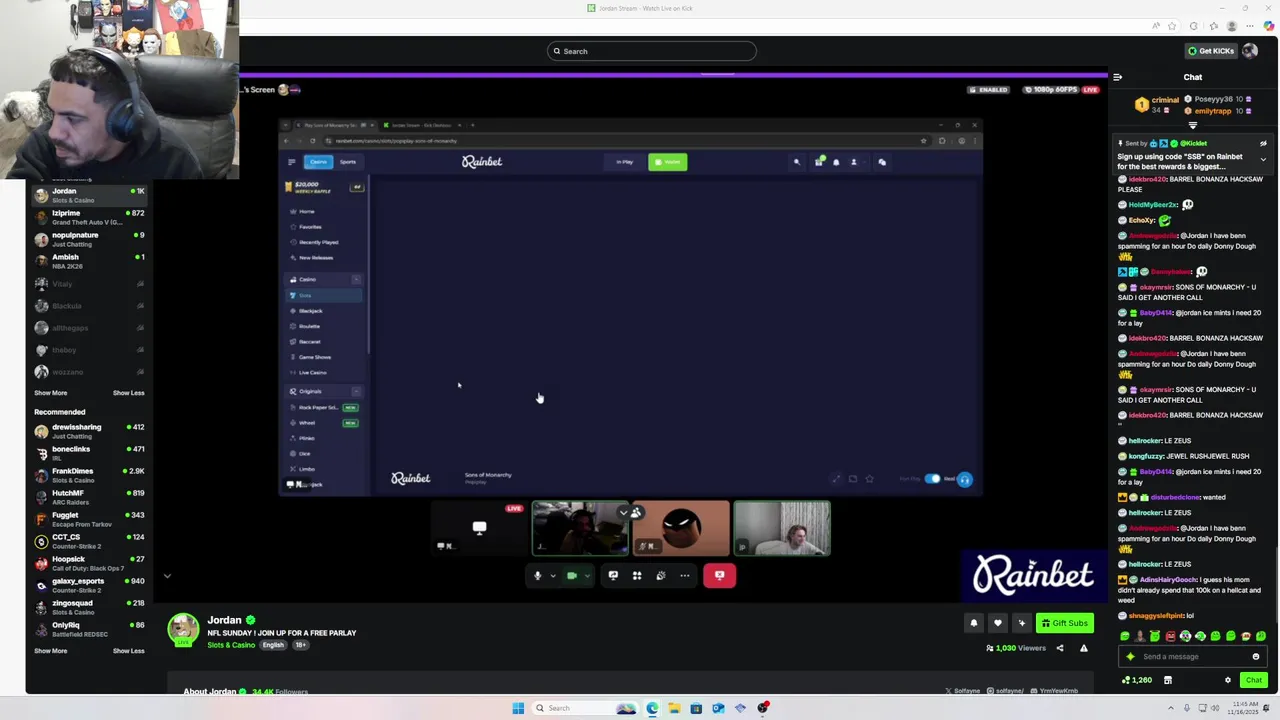Open the Jordan channel in sidebar
This screenshot has width=1280, height=720.
89,195
